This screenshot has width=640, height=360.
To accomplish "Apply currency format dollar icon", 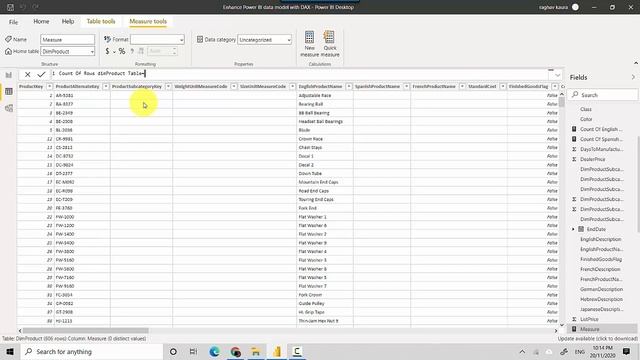I will pyautogui.click(x=107, y=51).
